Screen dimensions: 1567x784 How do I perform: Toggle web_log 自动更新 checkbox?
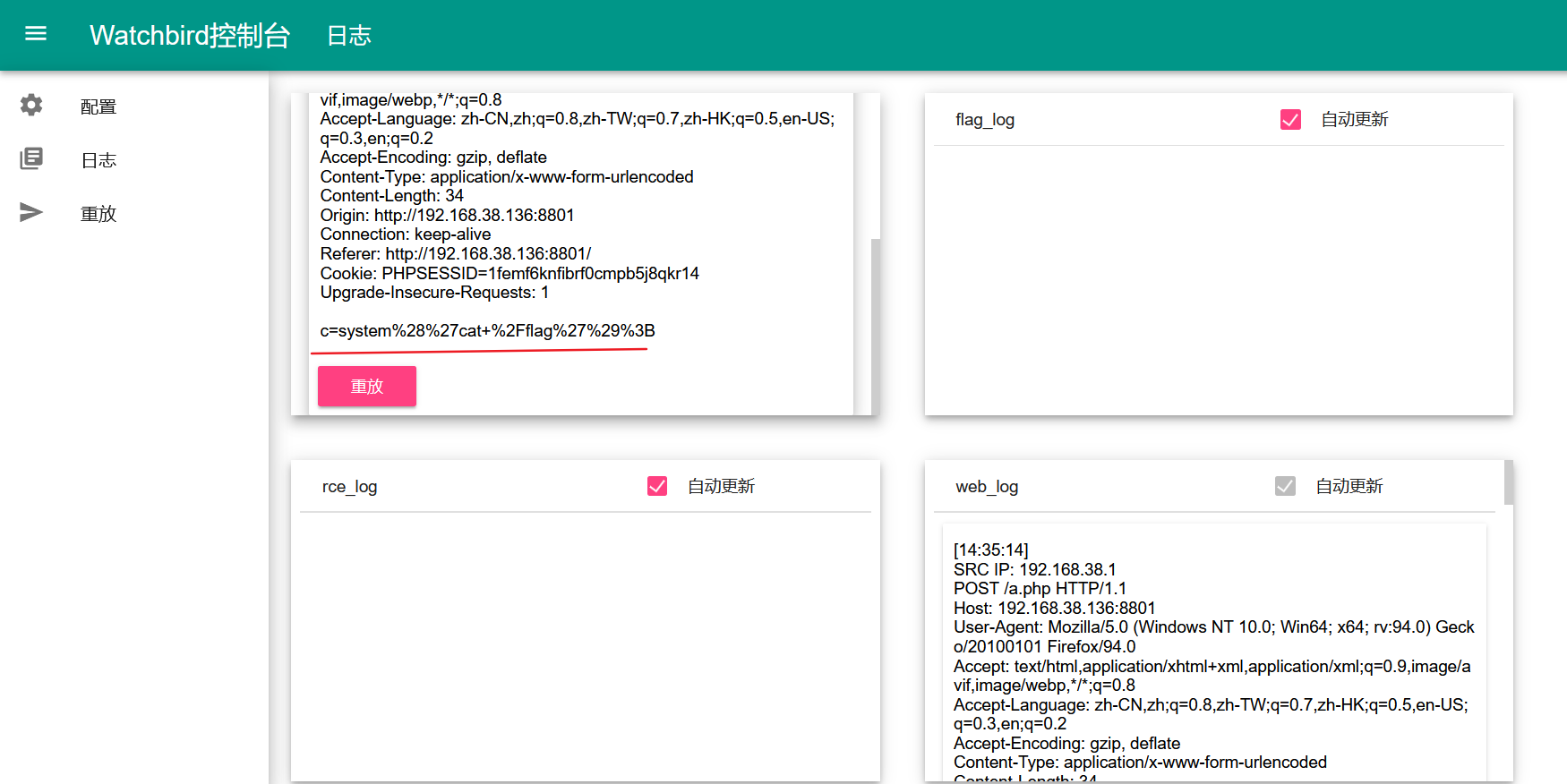pos(1285,486)
